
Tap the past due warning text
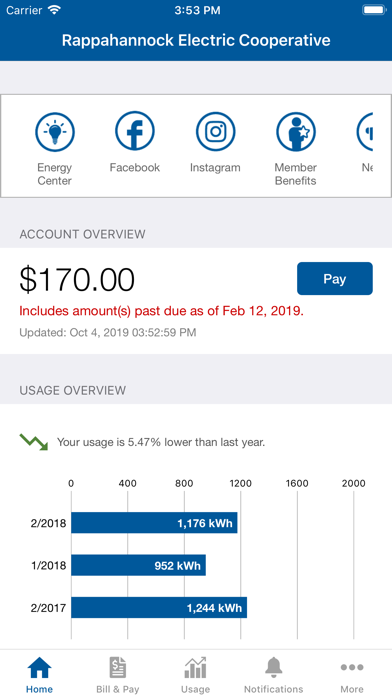click(162, 311)
